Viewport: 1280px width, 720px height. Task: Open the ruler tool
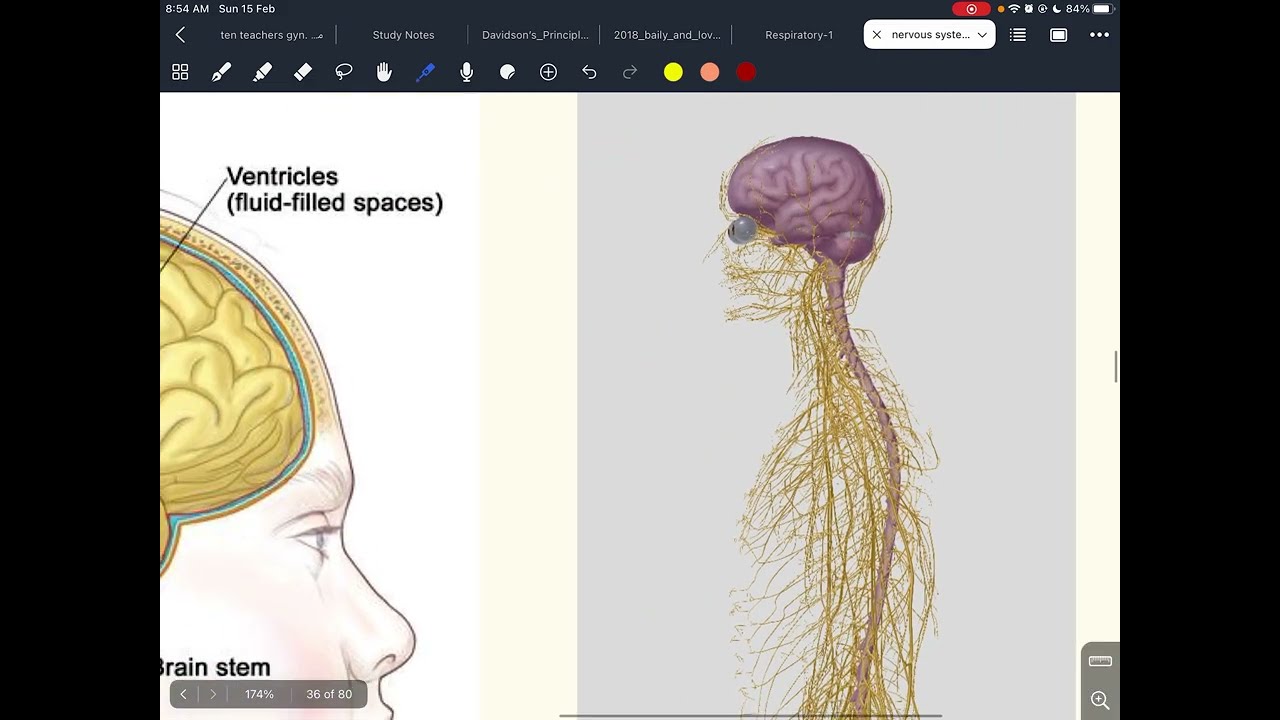[x=1100, y=662]
